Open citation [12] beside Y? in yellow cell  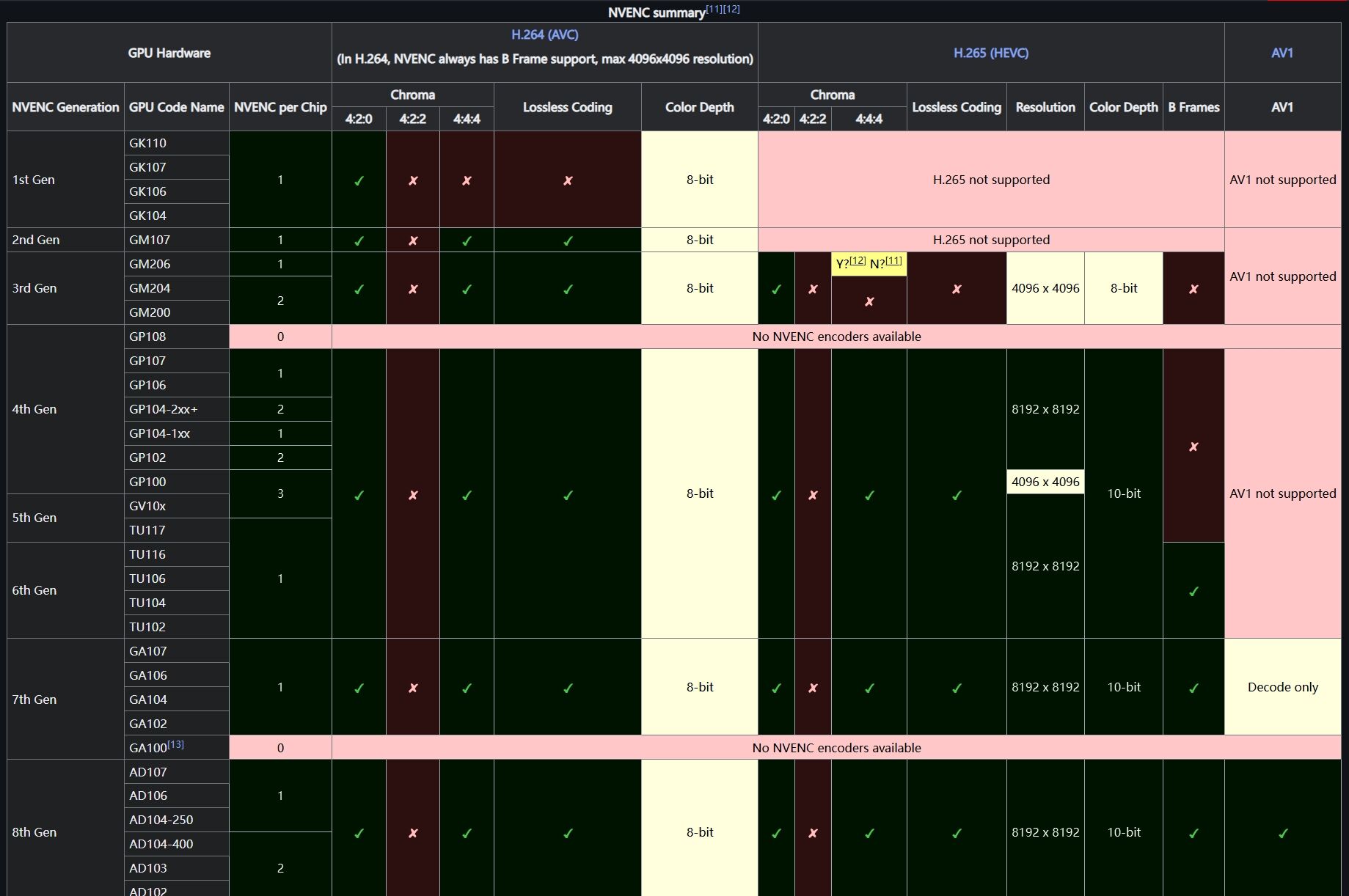(x=858, y=261)
